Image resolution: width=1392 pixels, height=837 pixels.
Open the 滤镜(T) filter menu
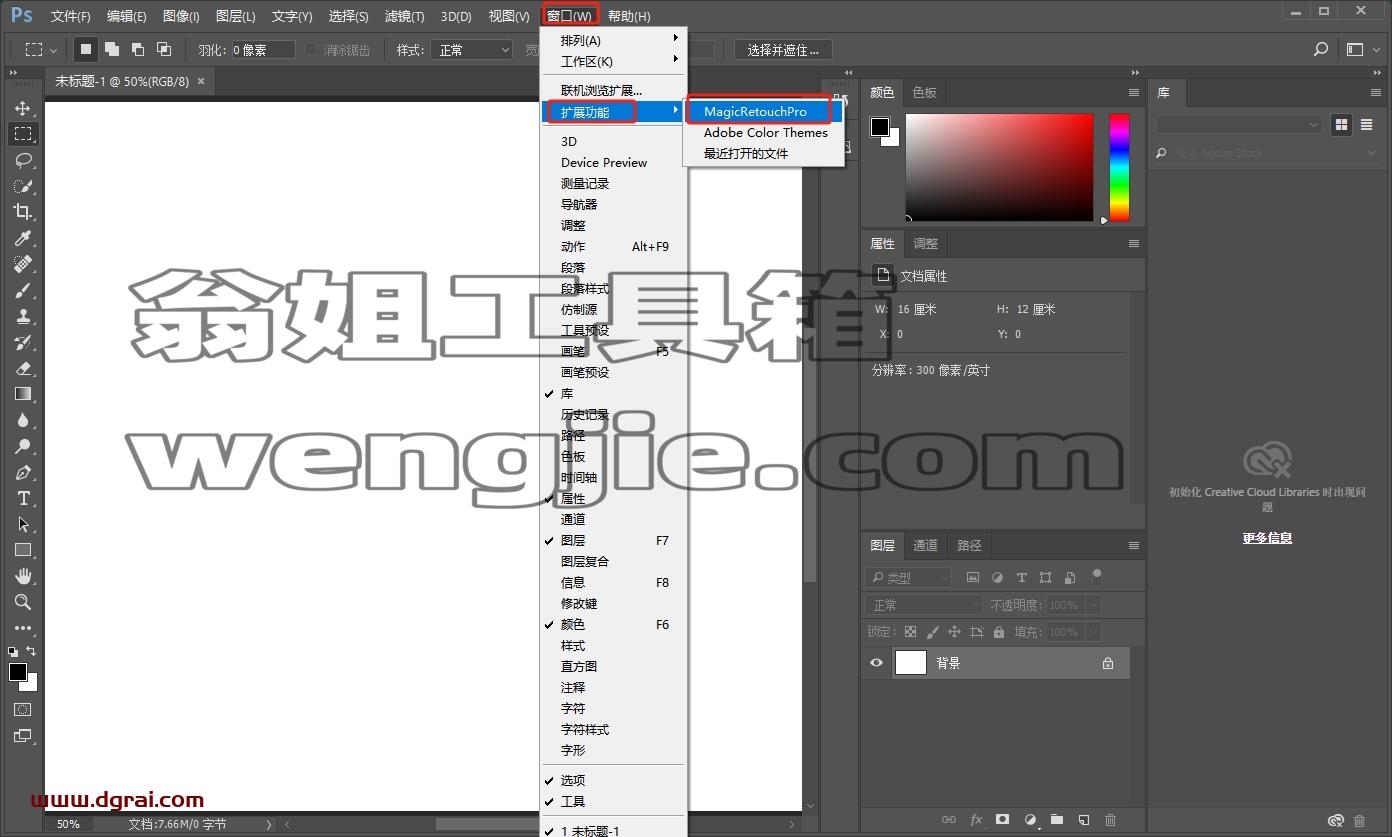pyautogui.click(x=405, y=16)
